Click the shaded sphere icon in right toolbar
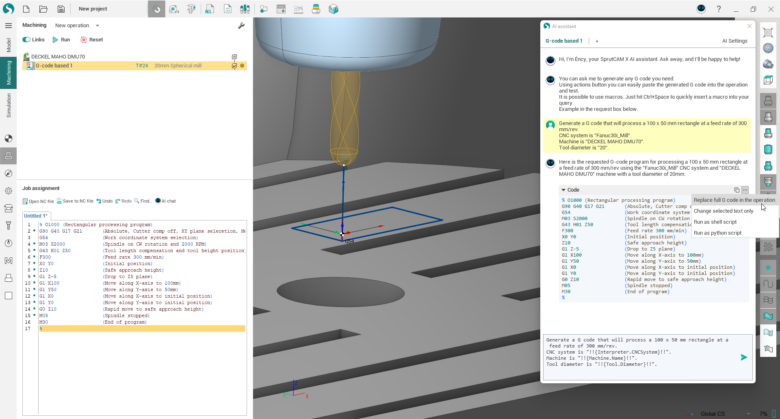Image resolution: width=780 pixels, height=419 pixels. 768,48
